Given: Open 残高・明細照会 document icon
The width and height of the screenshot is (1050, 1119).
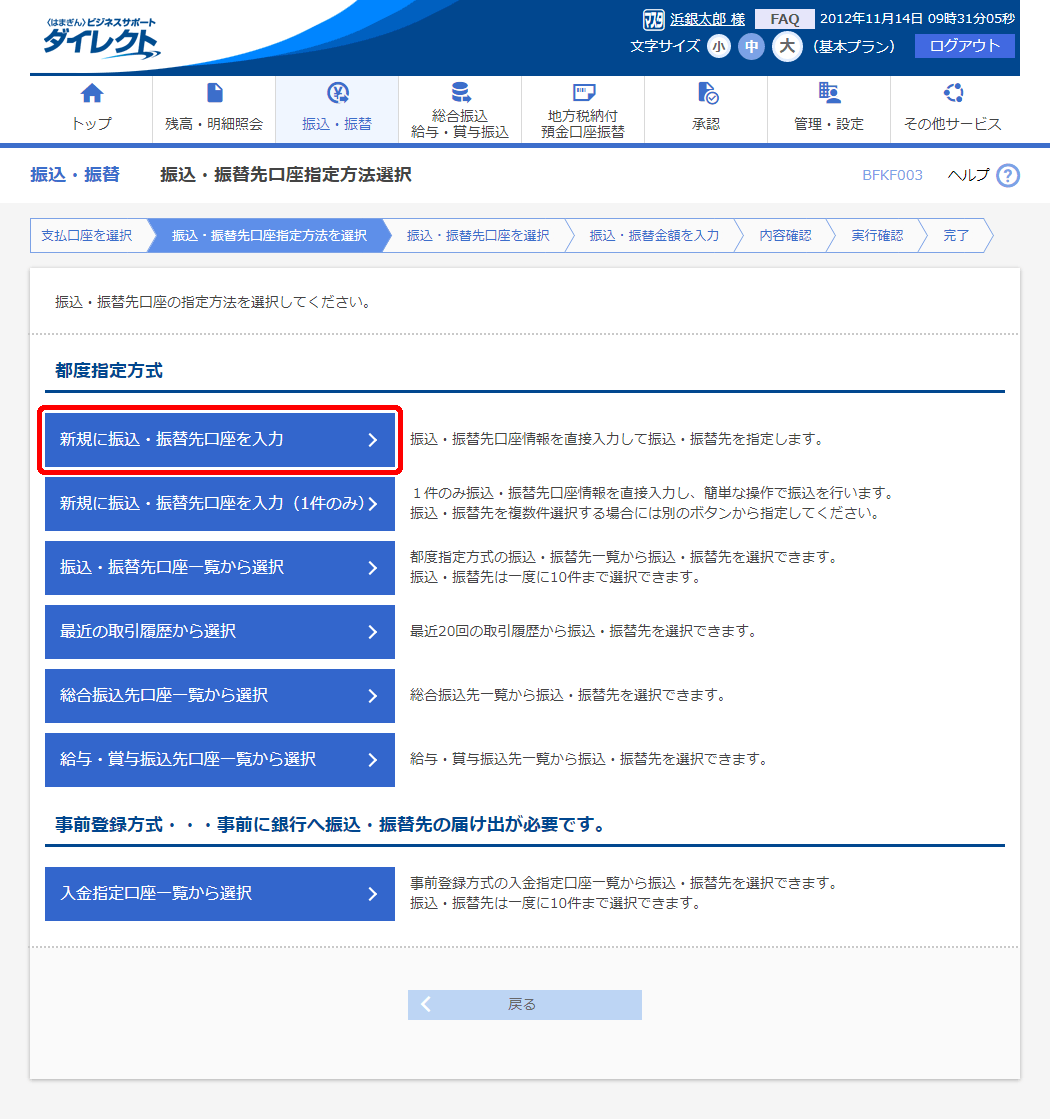Looking at the screenshot, I should coord(214,94).
